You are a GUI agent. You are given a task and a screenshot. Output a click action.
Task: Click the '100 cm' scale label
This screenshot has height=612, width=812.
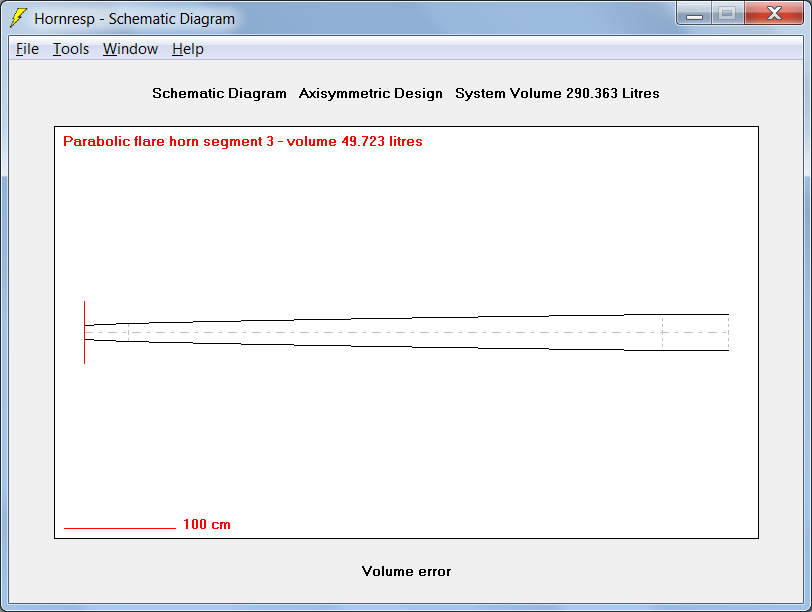click(207, 524)
